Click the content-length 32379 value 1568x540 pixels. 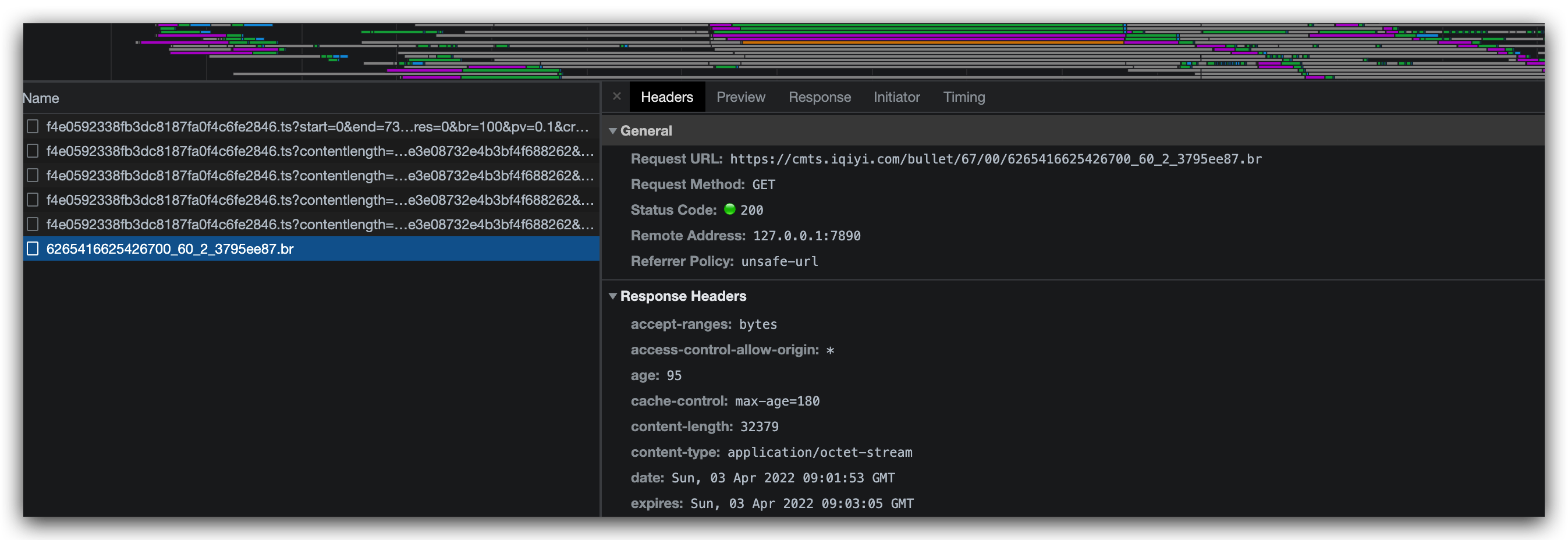point(759,427)
